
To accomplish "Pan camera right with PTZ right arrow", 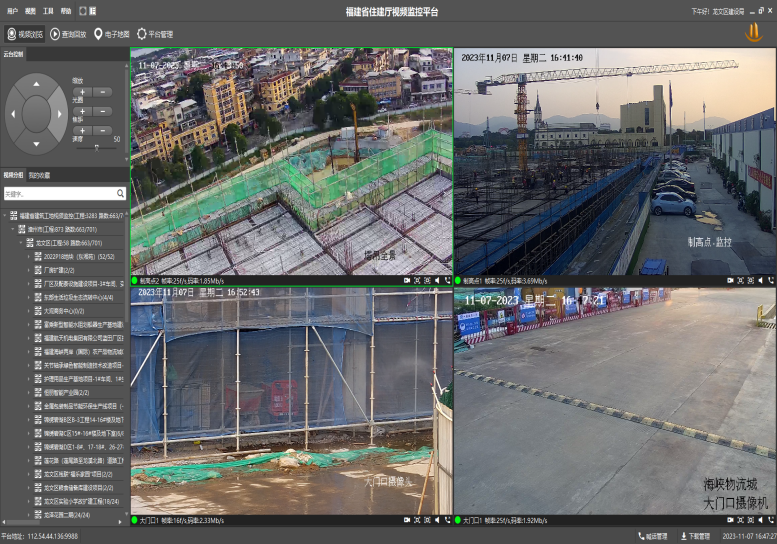I will 59,114.
